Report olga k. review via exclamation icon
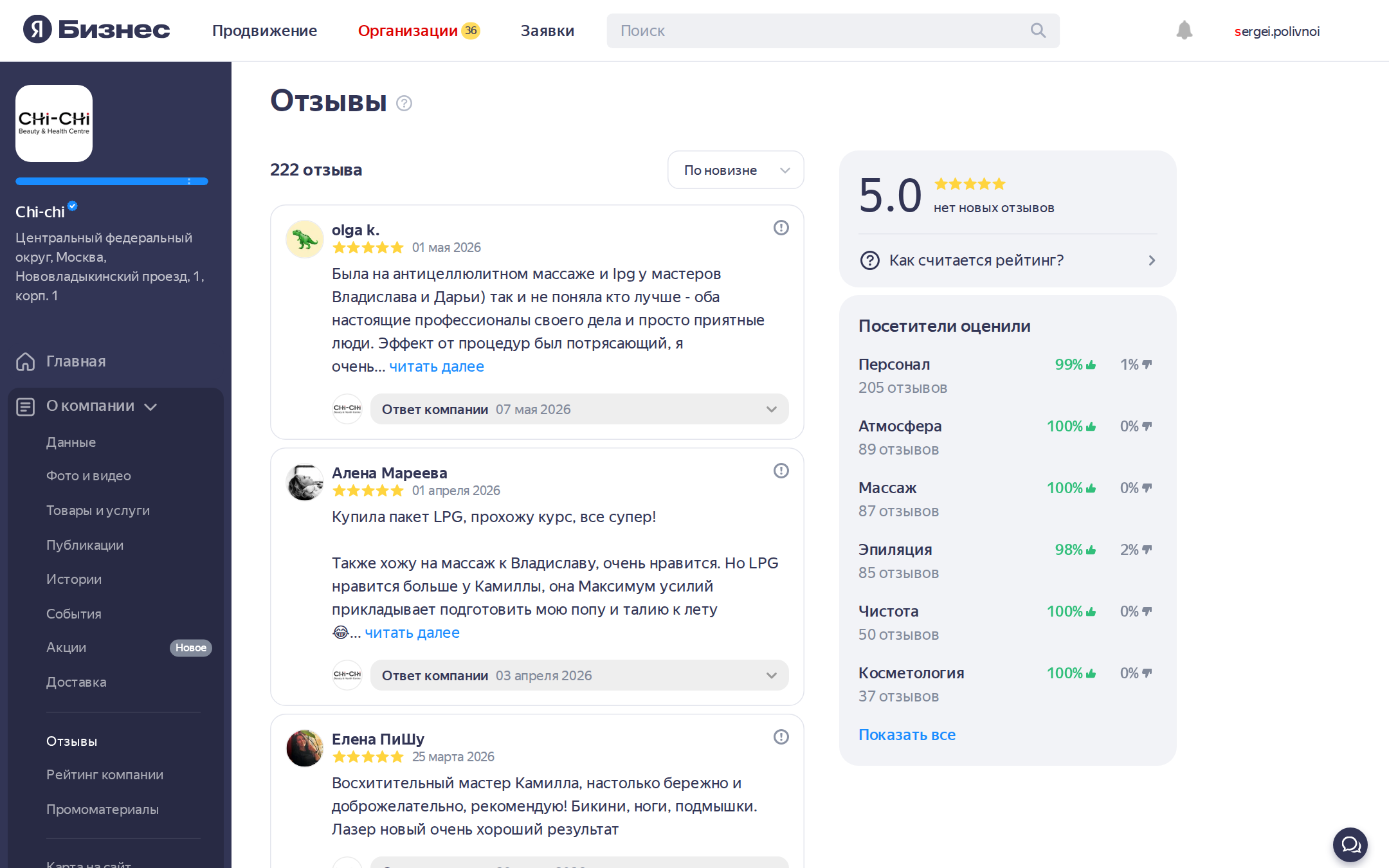 point(781,228)
